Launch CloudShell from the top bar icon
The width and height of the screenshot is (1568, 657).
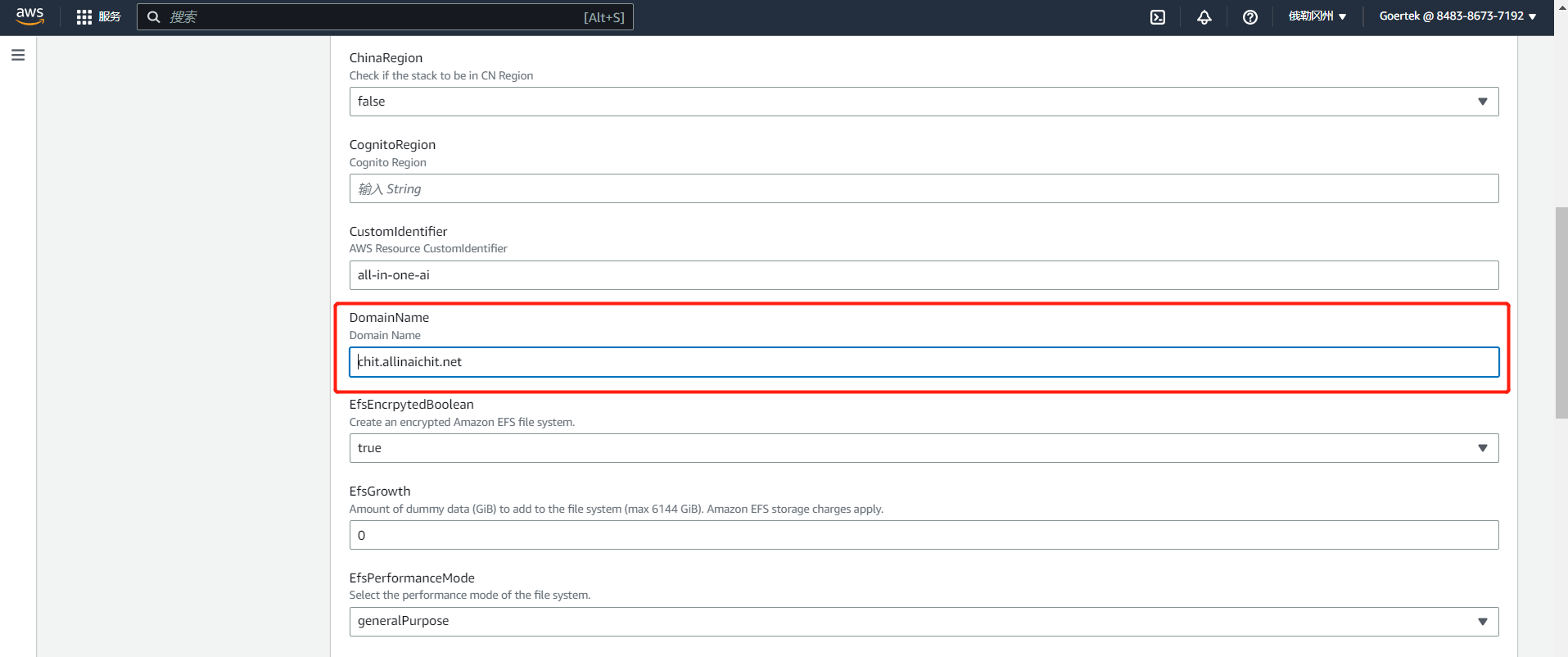(1157, 17)
